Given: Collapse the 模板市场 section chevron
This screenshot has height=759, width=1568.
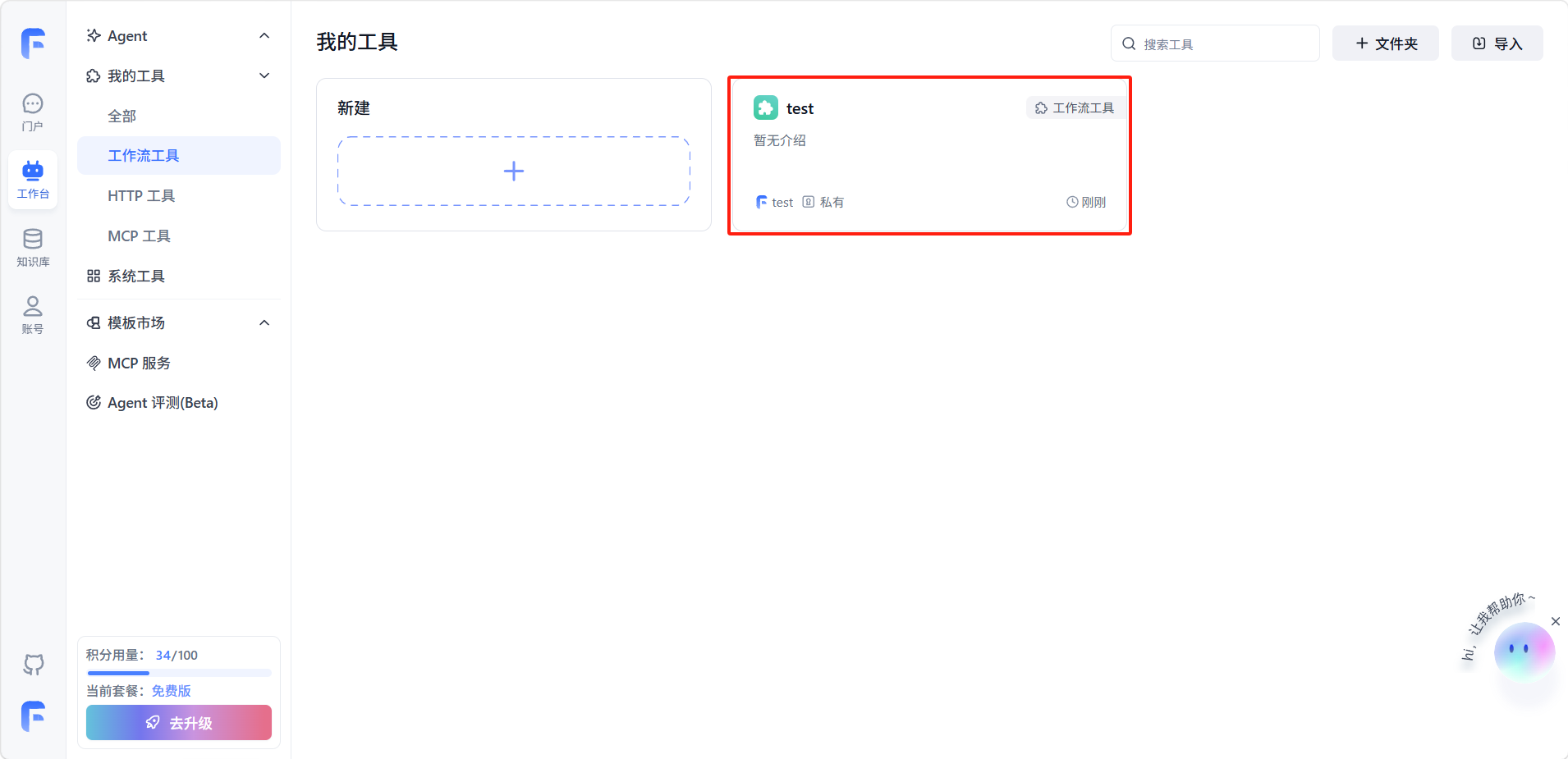Looking at the screenshot, I should [264, 323].
